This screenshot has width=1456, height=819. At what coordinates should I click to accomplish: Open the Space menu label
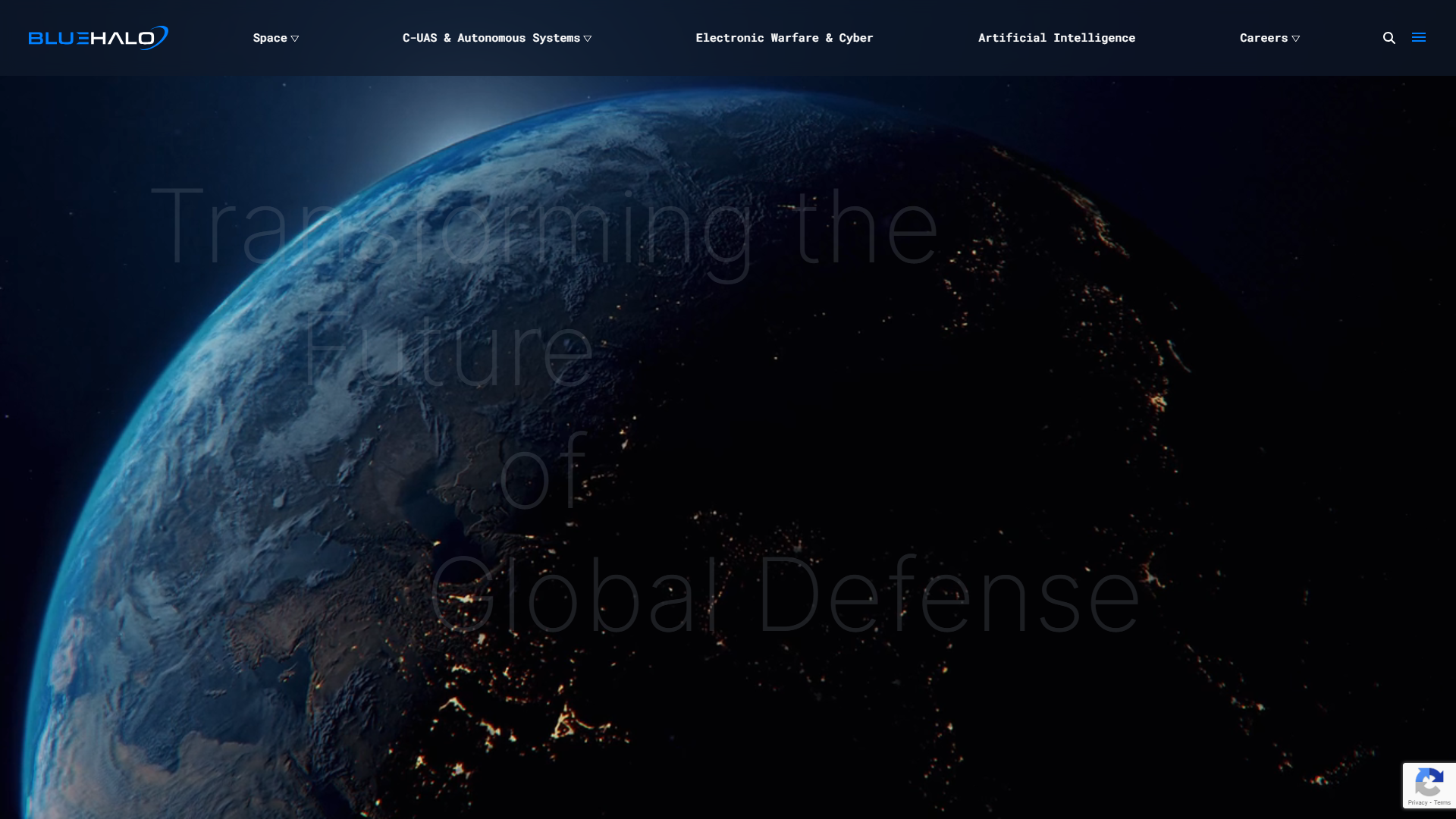(x=270, y=38)
